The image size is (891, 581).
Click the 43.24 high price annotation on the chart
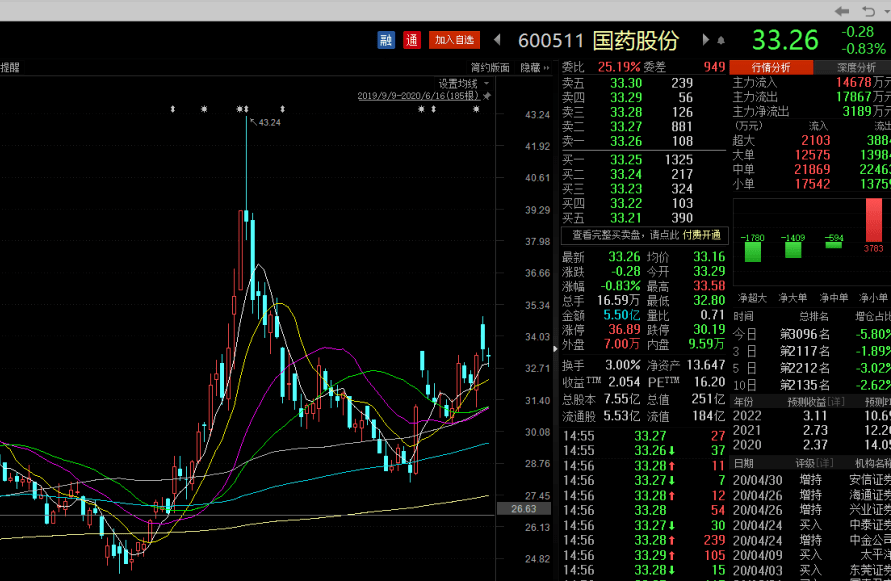[x=269, y=122]
